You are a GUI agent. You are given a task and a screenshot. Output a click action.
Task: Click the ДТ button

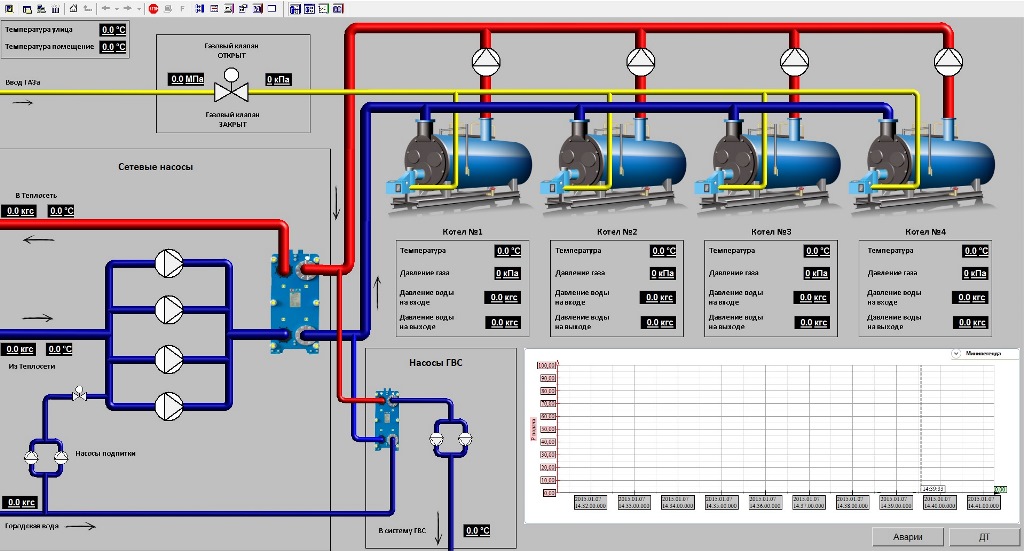982,537
